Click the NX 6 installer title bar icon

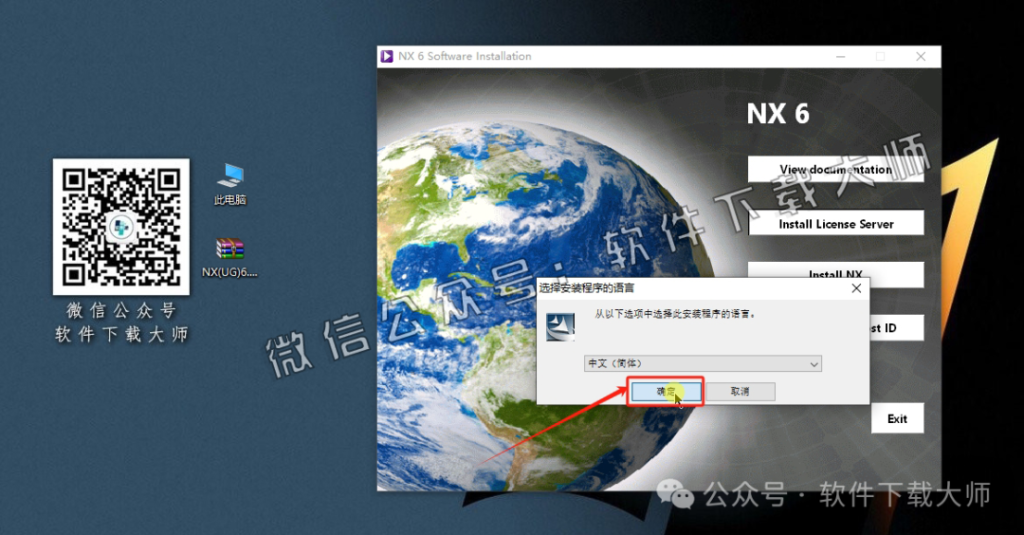pos(387,56)
